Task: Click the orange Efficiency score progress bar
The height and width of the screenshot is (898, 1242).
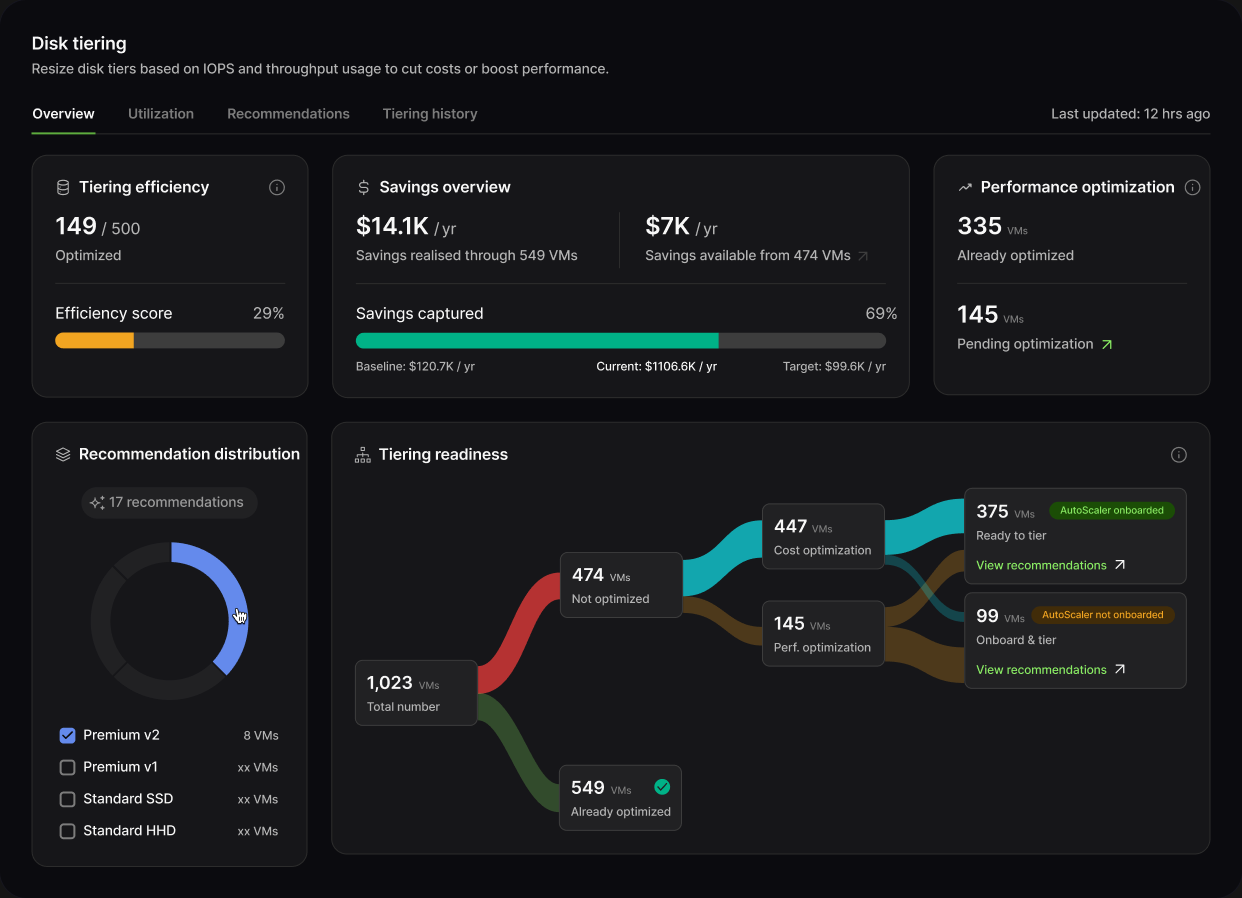Action: pyautogui.click(x=95, y=341)
